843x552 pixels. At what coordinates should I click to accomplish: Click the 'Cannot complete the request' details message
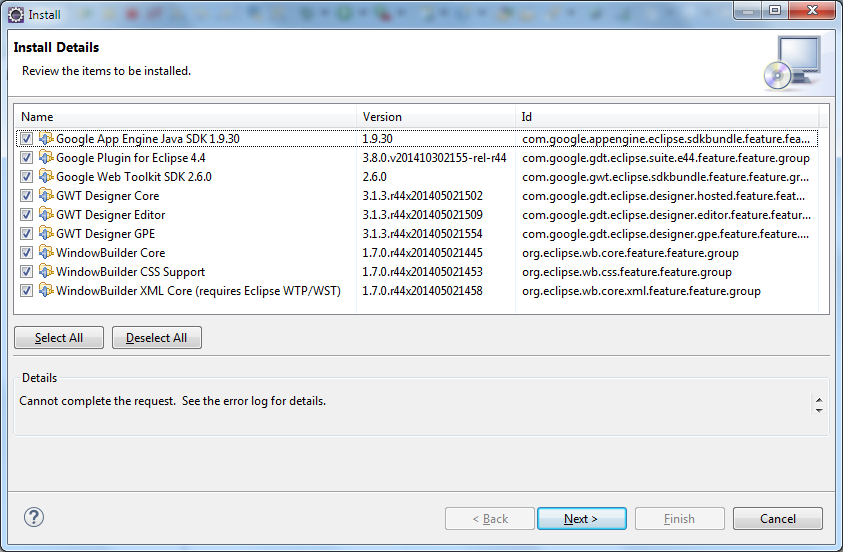tap(173, 401)
